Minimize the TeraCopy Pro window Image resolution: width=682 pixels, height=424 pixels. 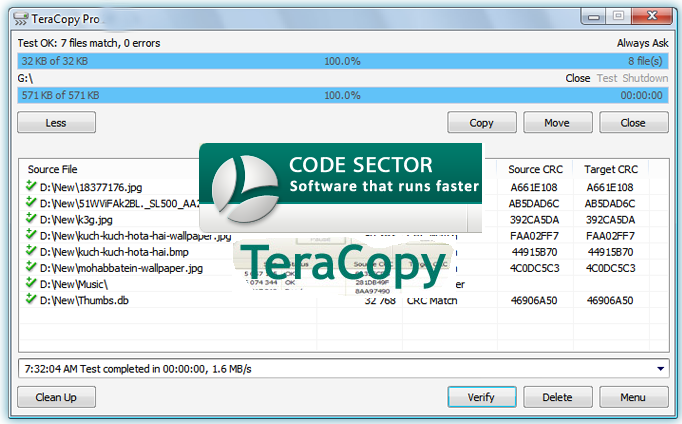[x=593, y=17]
